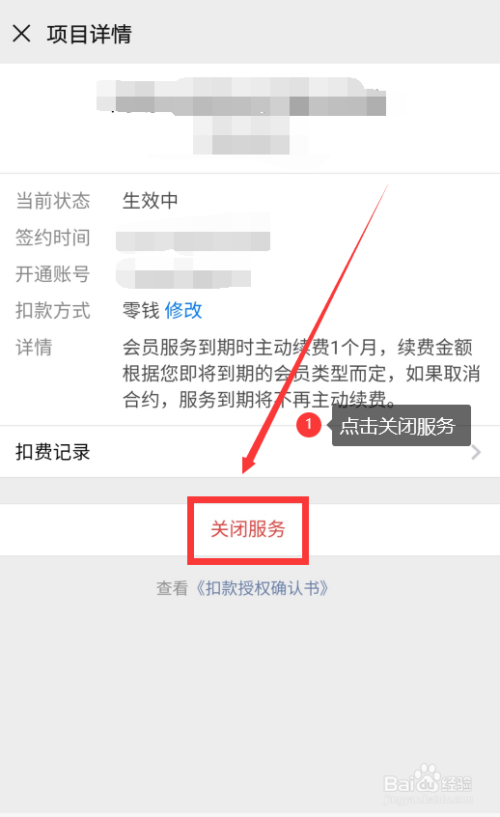Viewport: 500px width, 817px height.
Task: Click the 点击关闭服务 tooltip bubble
Action: click(x=400, y=426)
